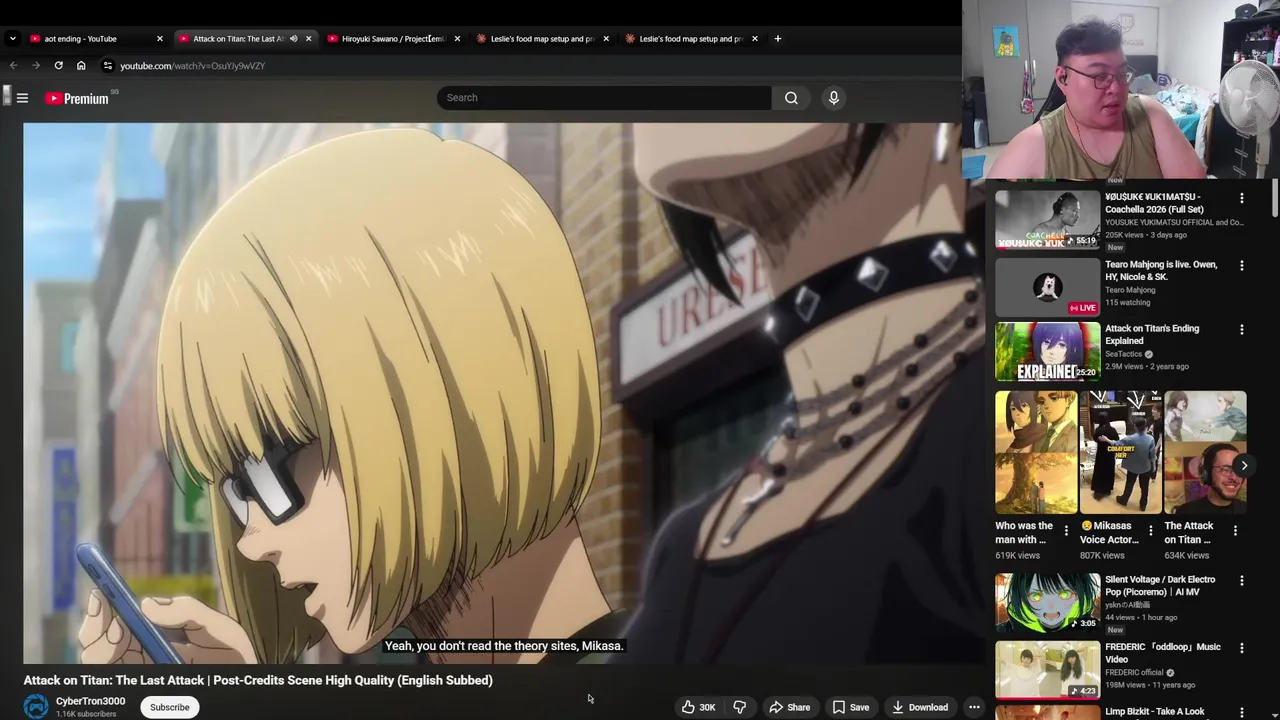
Task: Open the more actions ellipsis menu
Action: [x=974, y=707]
